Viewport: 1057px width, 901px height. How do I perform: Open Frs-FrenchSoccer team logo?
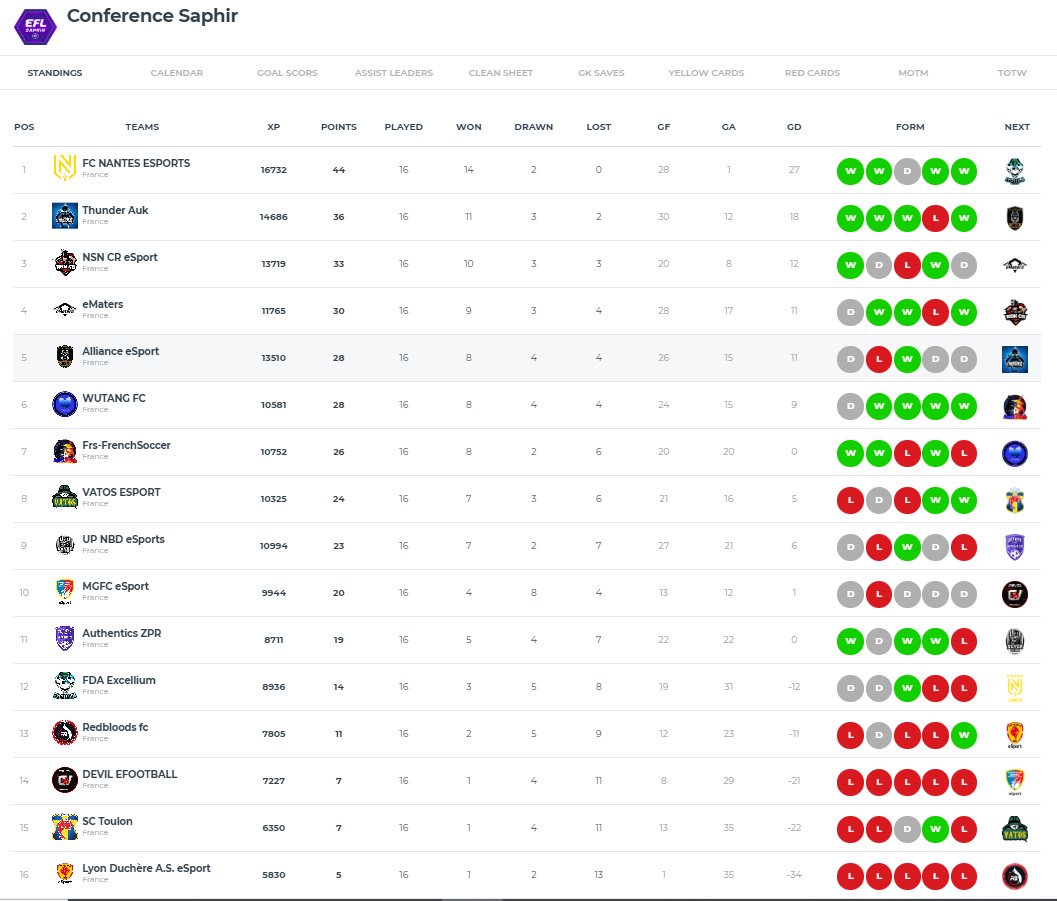click(65, 451)
